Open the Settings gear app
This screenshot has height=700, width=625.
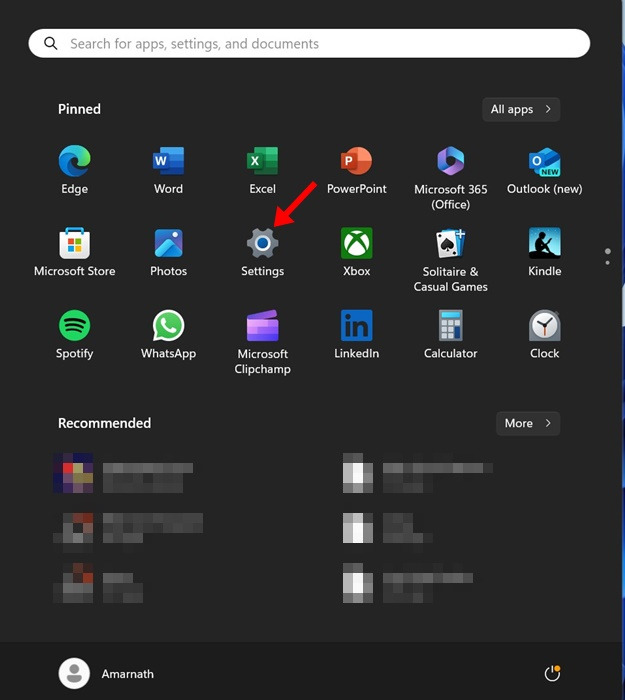[262, 252]
